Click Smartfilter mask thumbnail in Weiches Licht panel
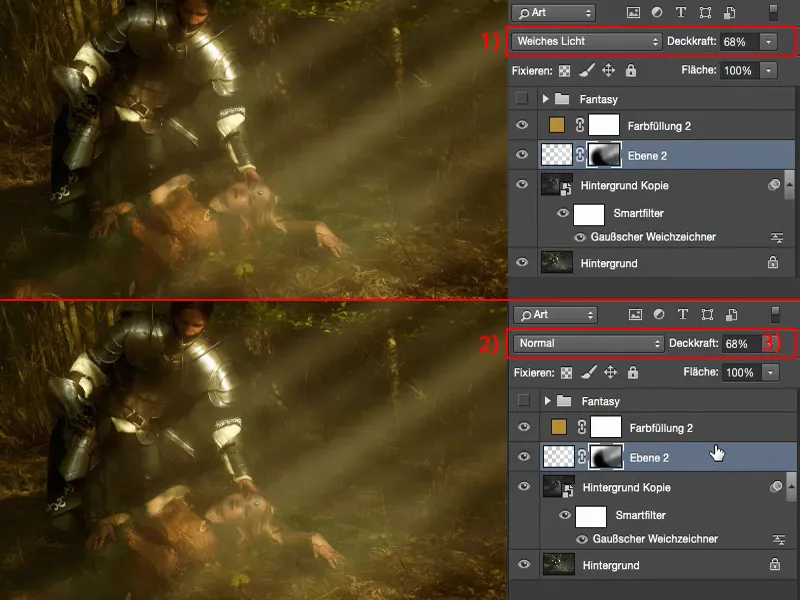 589,214
